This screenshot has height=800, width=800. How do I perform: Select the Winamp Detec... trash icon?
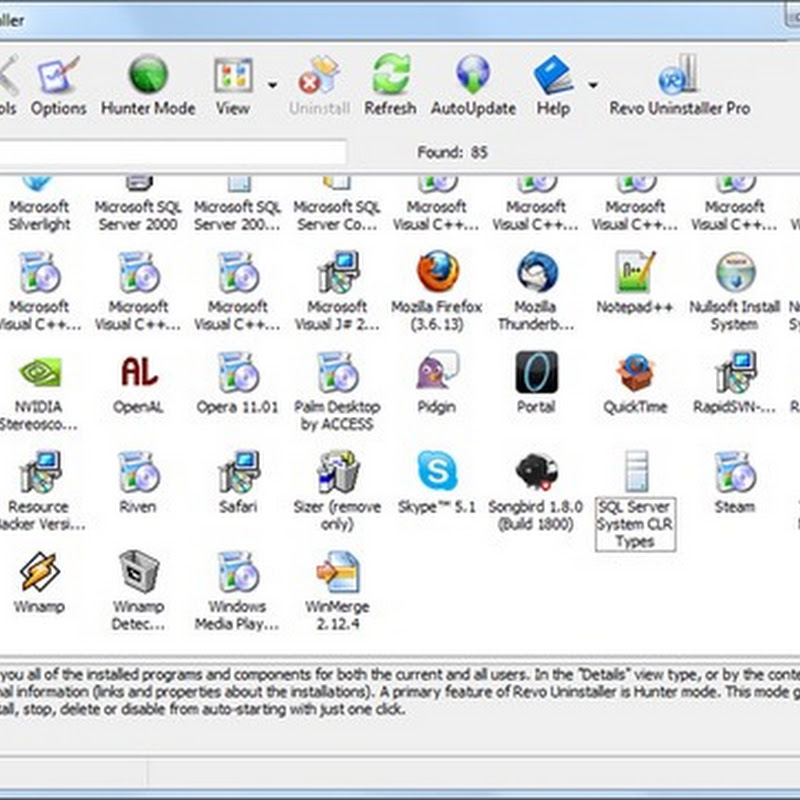138,571
